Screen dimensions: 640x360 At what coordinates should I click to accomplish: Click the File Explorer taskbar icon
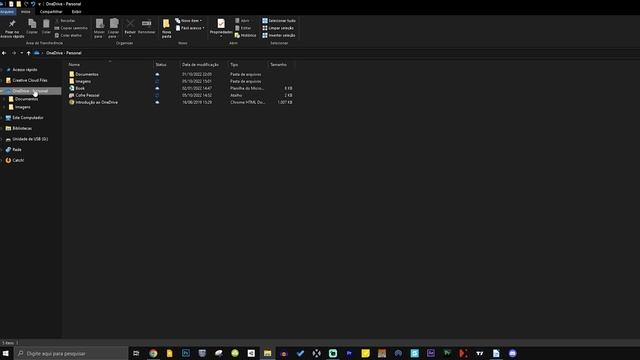click(x=267, y=353)
